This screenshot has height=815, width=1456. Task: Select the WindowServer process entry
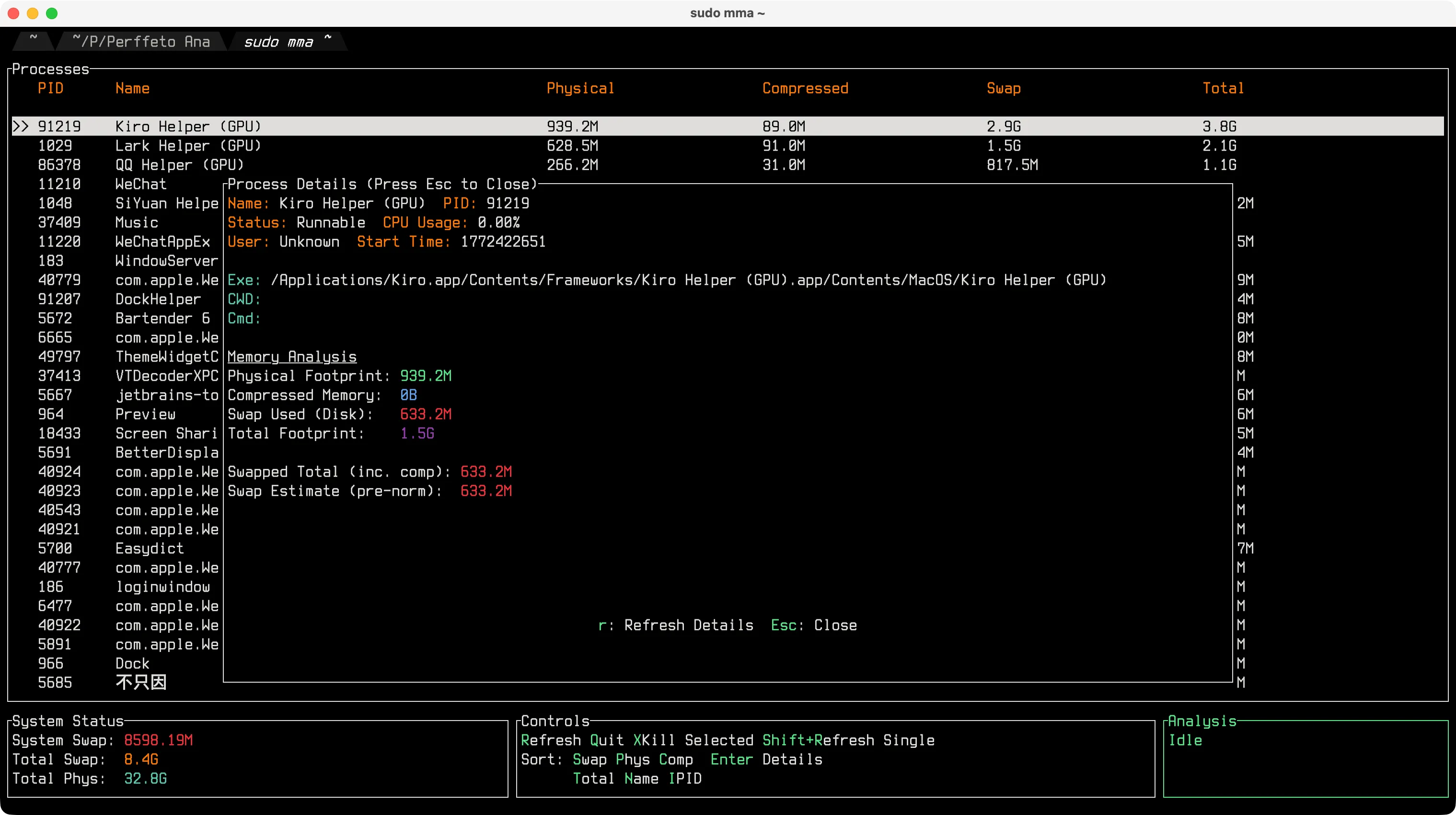pyautogui.click(x=166, y=261)
